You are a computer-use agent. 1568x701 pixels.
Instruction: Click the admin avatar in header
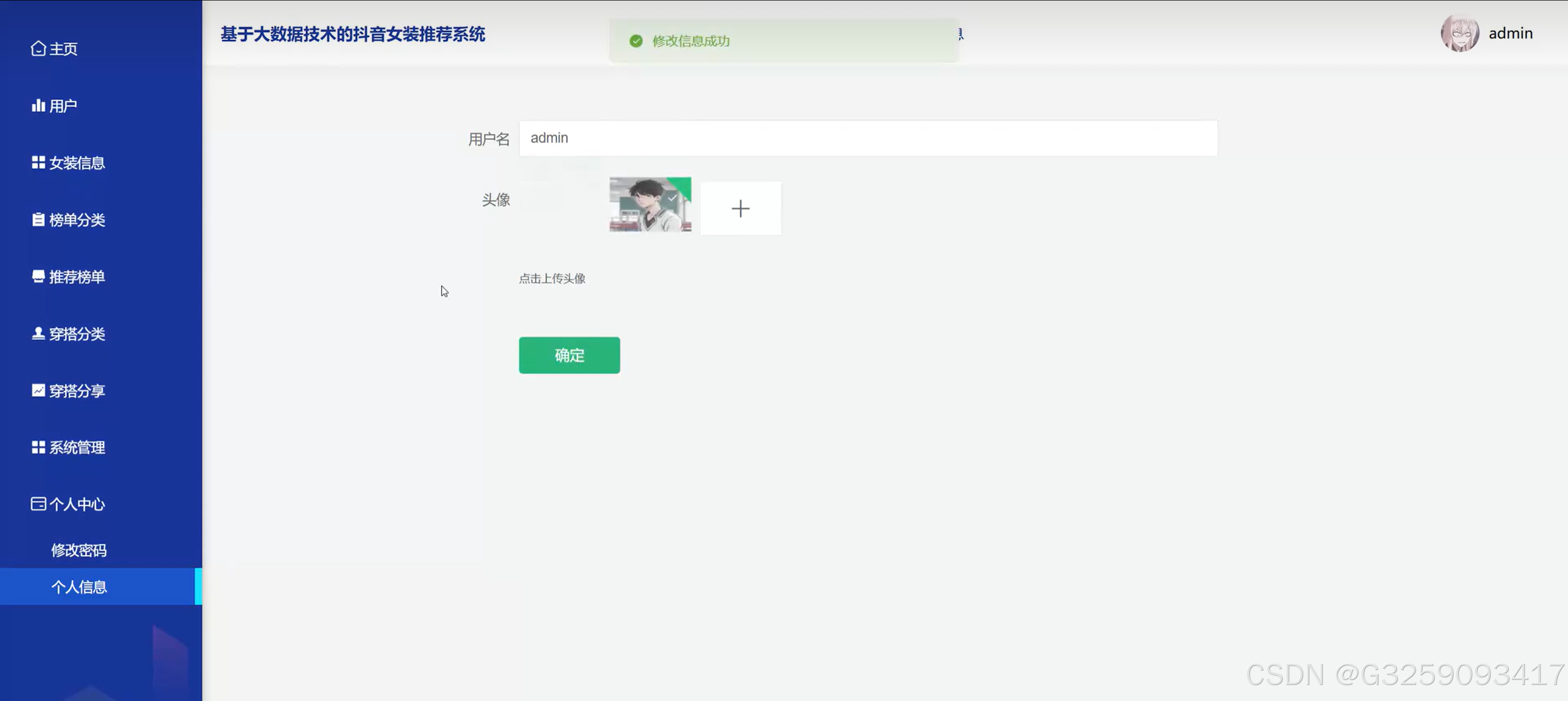[x=1459, y=34]
